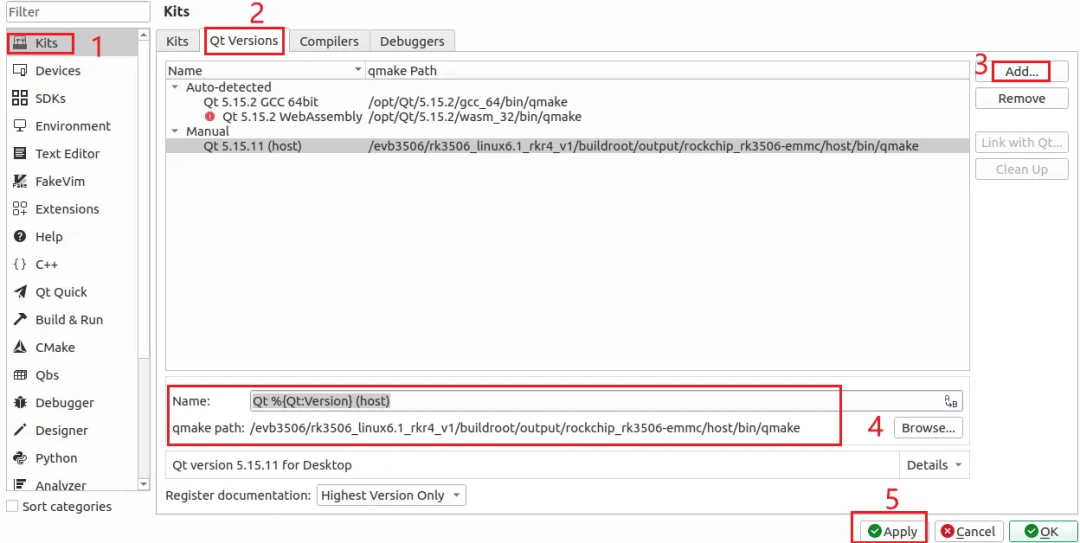1080x543 pixels.
Task: Select the Devices category icon
Action: tap(20, 70)
